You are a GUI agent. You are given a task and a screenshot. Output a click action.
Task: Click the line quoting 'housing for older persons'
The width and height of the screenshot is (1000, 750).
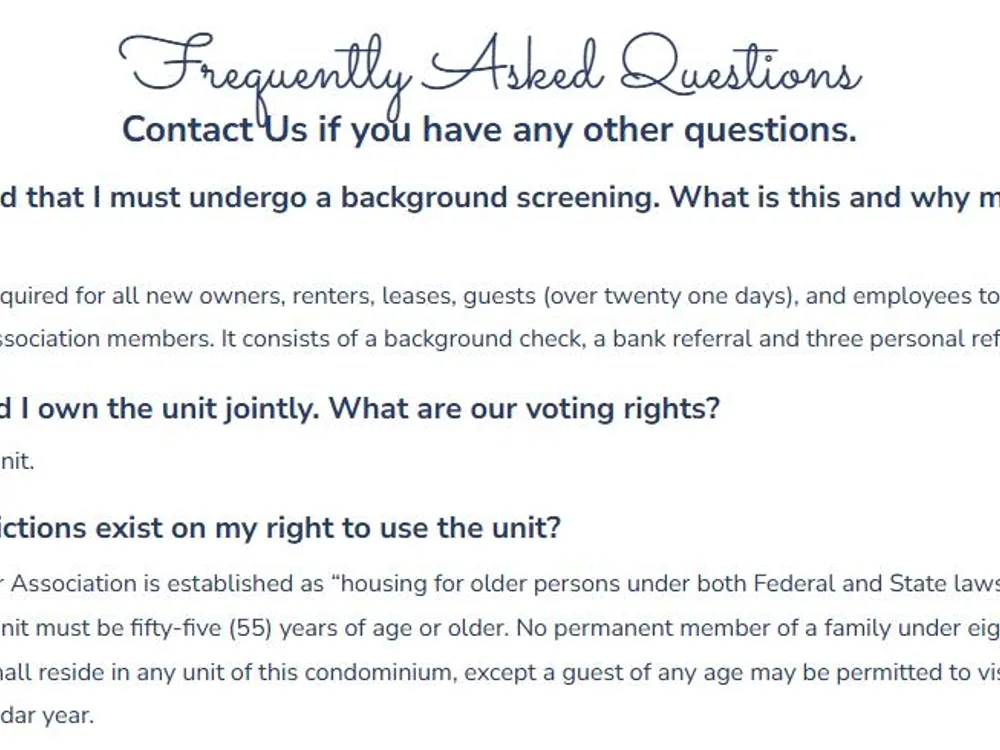(500, 584)
